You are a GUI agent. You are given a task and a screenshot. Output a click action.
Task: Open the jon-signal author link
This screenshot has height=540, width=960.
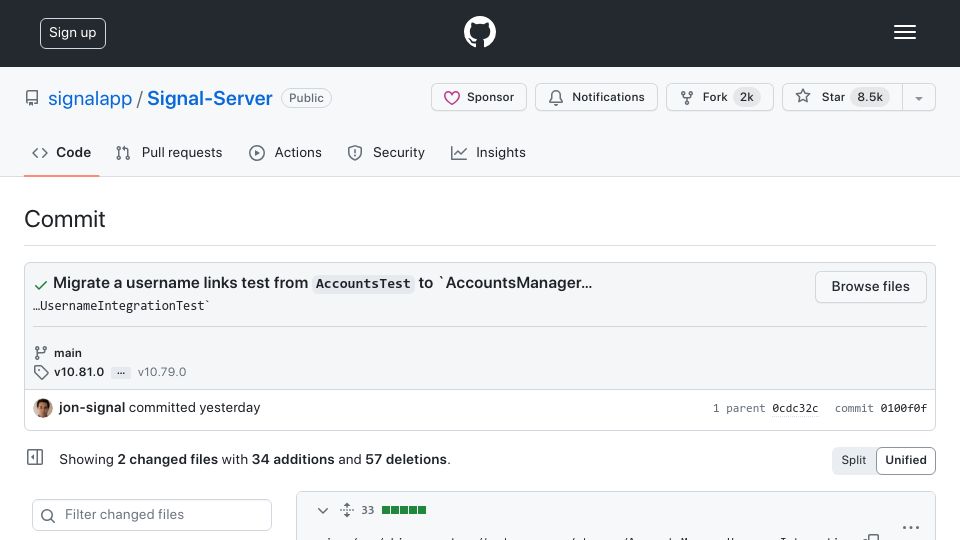pyautogui.click(x=92, y=408)
